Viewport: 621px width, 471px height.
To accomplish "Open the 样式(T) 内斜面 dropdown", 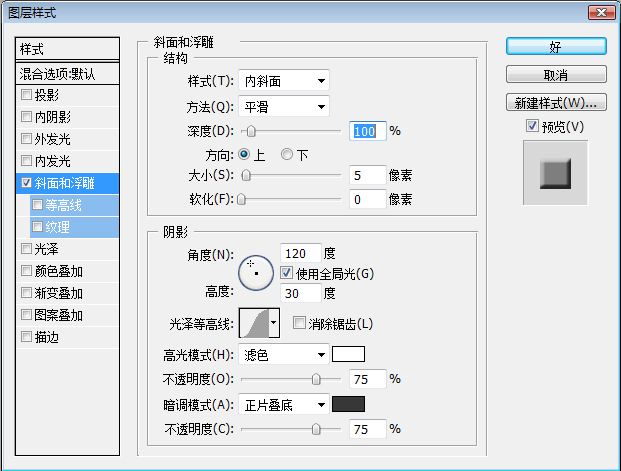I will pyautogui.click(x=284, y=81).
